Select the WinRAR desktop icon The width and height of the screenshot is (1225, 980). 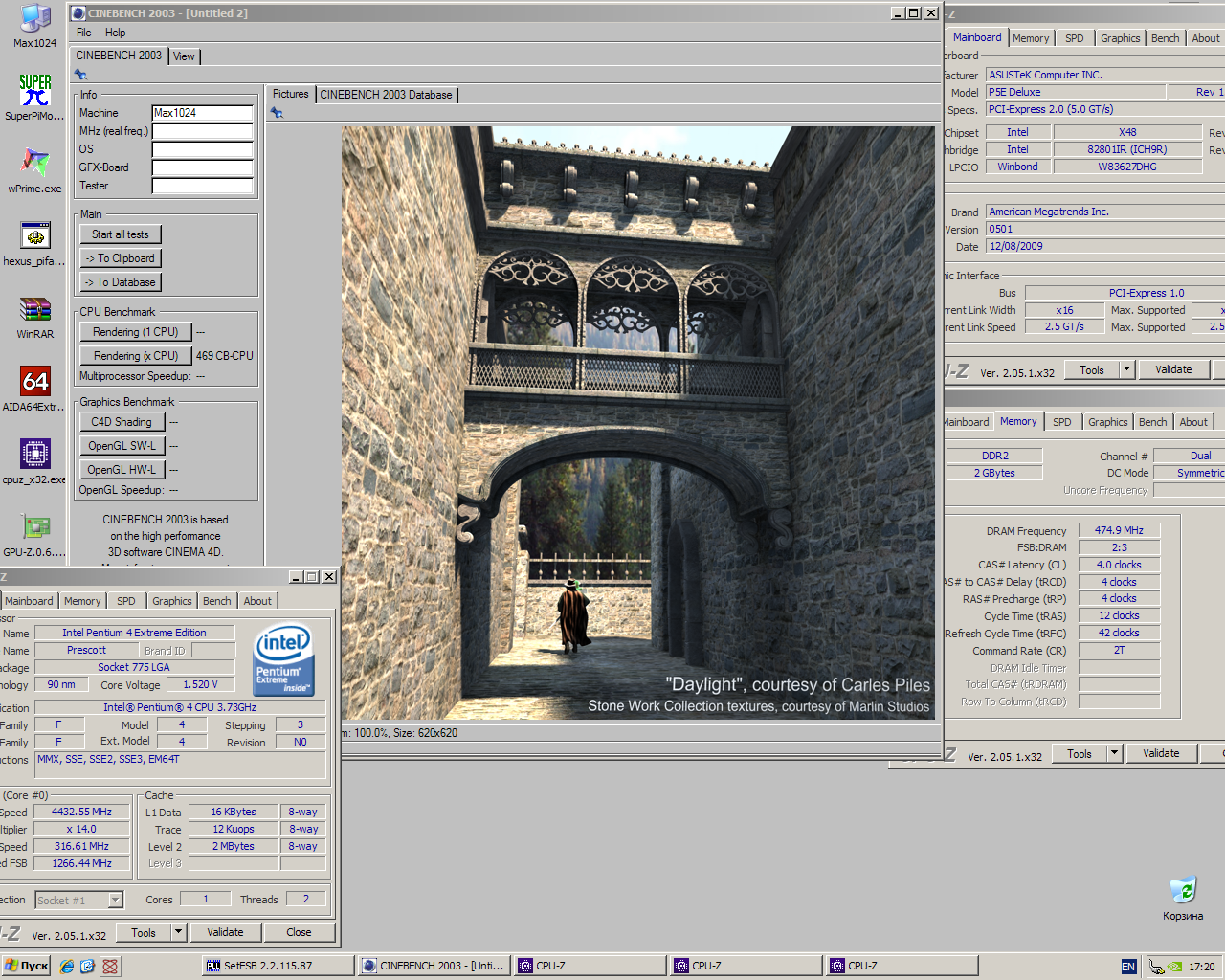[35, 316]
